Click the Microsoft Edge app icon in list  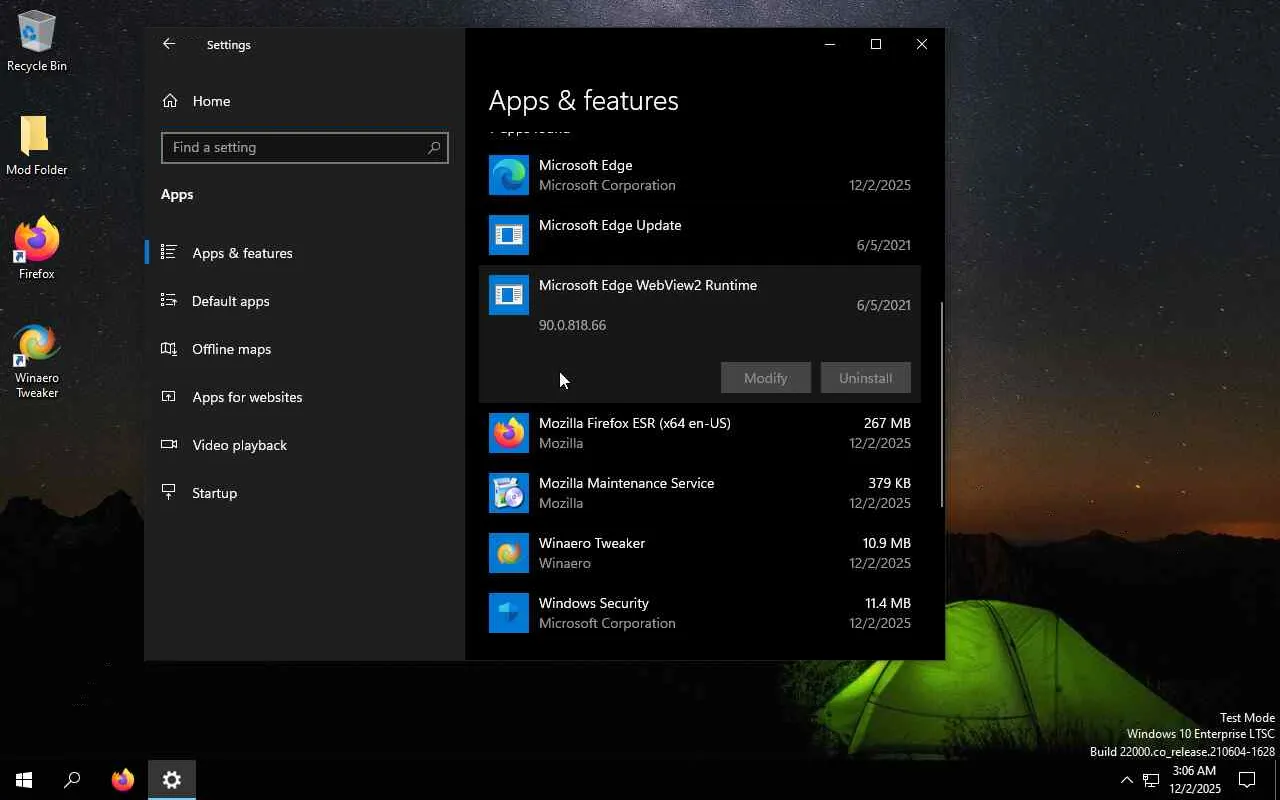click(508, 175)
